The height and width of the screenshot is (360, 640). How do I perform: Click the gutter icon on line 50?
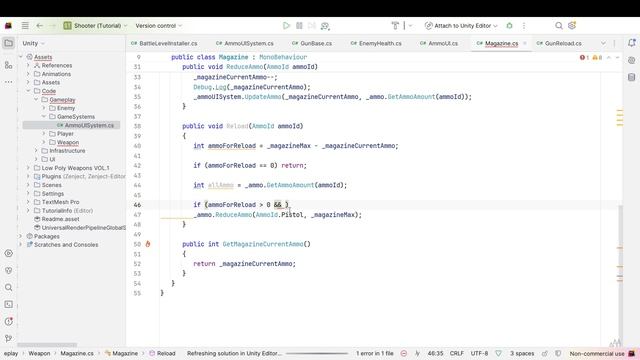[x=148, y=244]
